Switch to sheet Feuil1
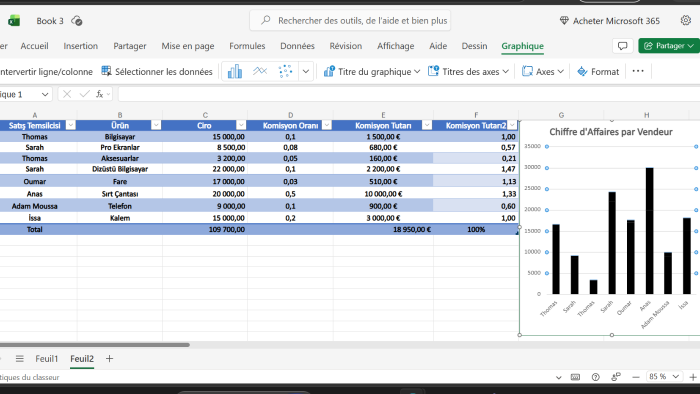The image size is (700, 394). pos(47,358)
